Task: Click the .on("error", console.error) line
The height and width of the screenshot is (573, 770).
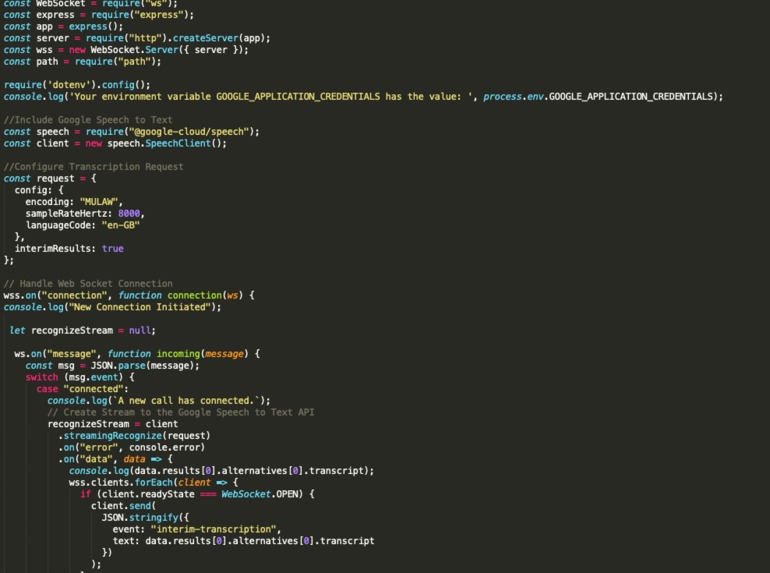Action: (132, 448)
